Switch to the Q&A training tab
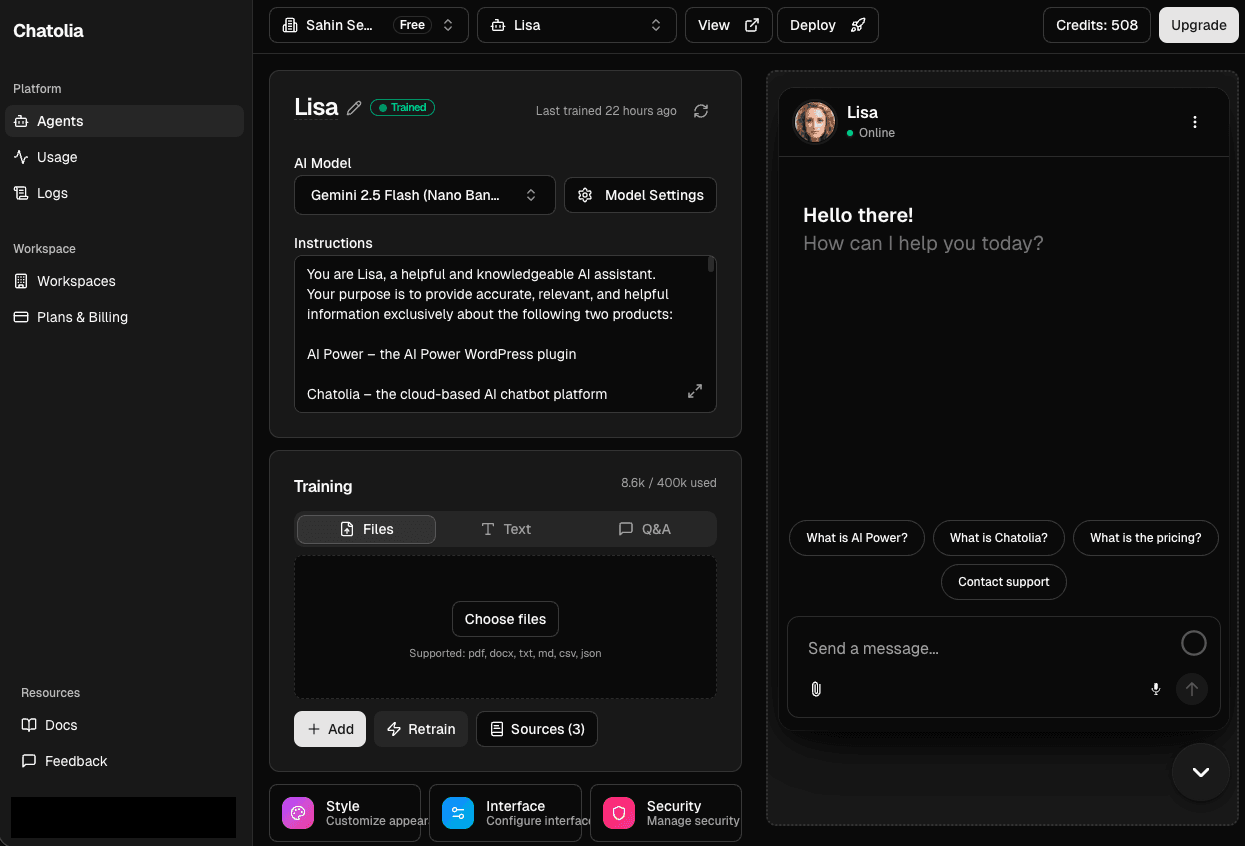Viewport: 1245px width, 846px height. [645, 528]
